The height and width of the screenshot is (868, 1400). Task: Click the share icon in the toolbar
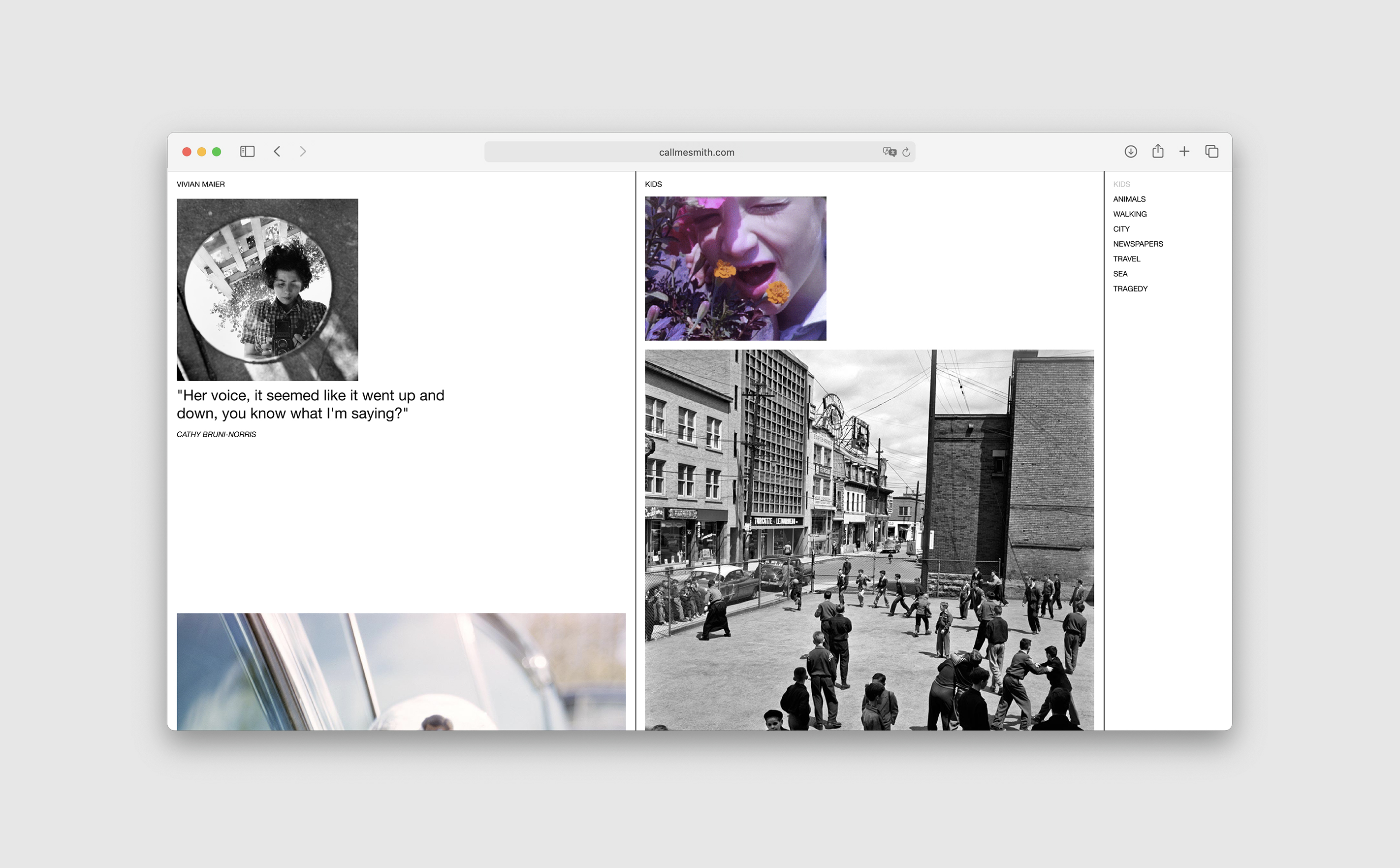1158,152
